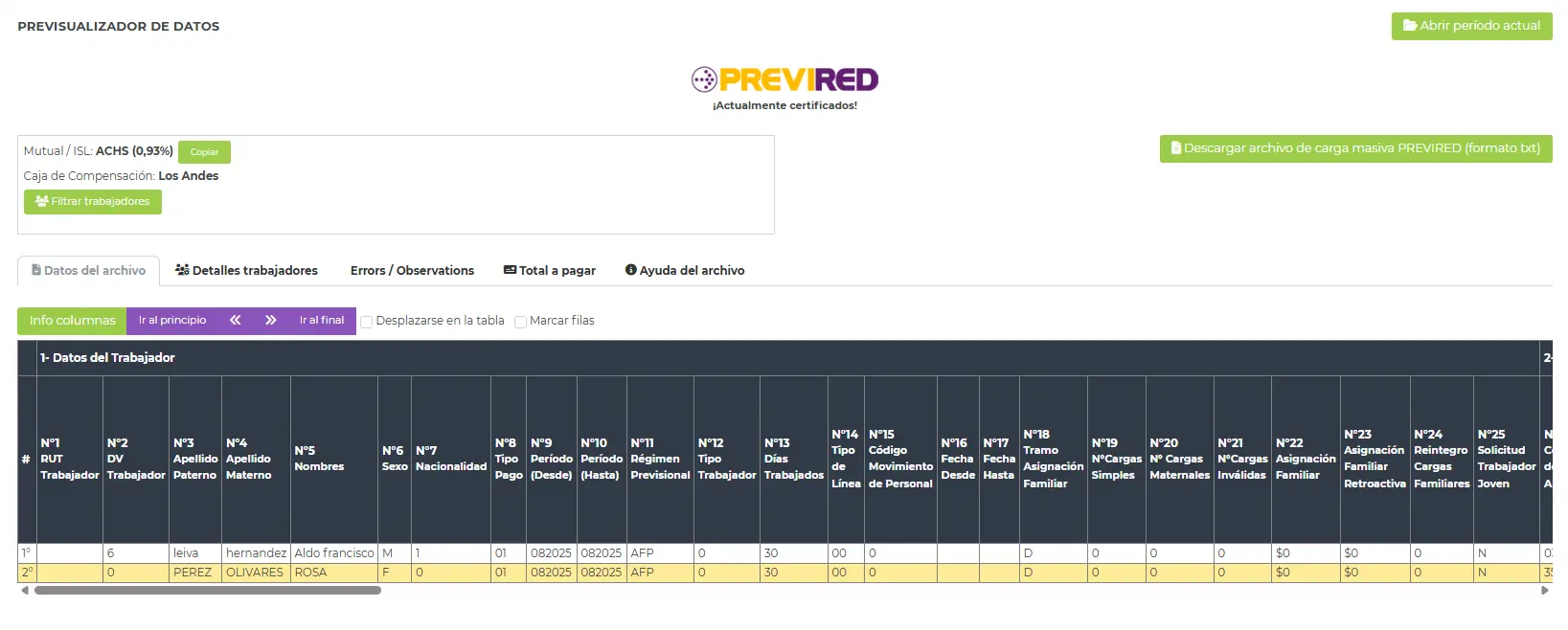Image resolution: width=1568 pixels, height=630 pixels.
Task: Toggle the Marcar filas checkbox
Action: click(x=520, y=322)
